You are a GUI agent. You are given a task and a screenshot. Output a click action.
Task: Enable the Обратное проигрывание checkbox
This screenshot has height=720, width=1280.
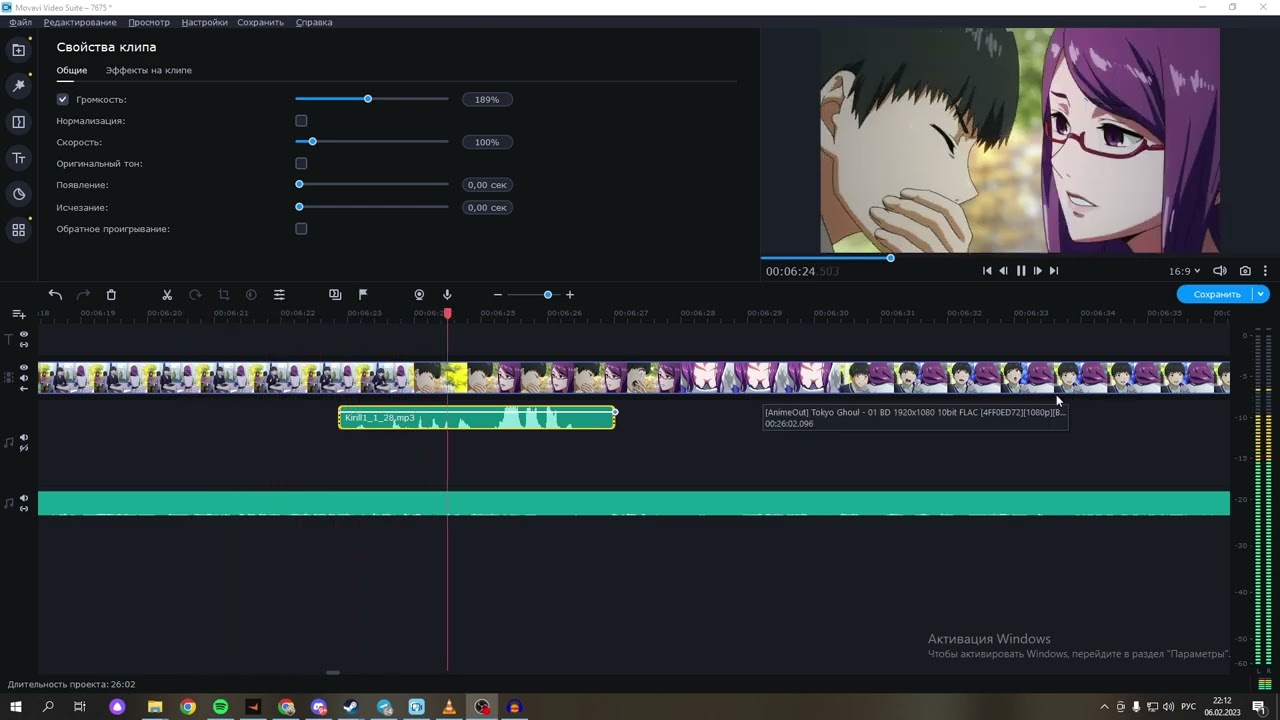[301, 229]
